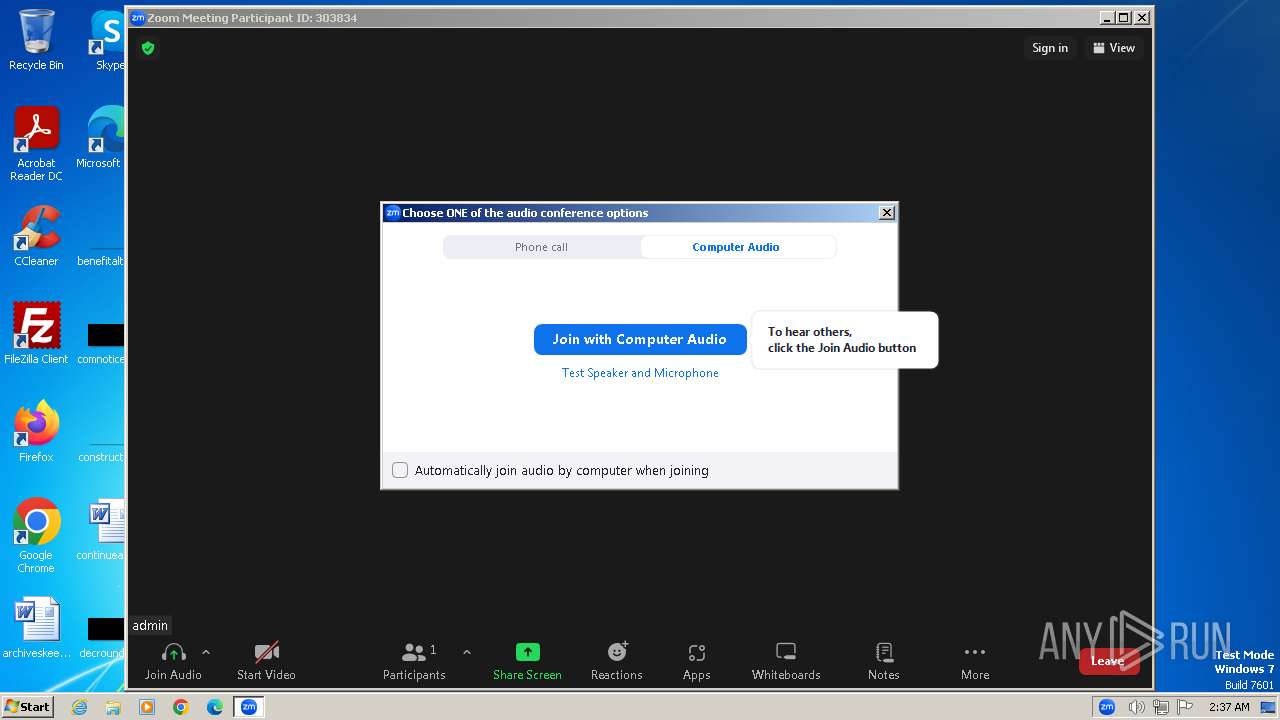This screenshot has width=1280, height=720.
Task: Open the Participants panel
Action: pyautogui.click(x=414, y=661)
